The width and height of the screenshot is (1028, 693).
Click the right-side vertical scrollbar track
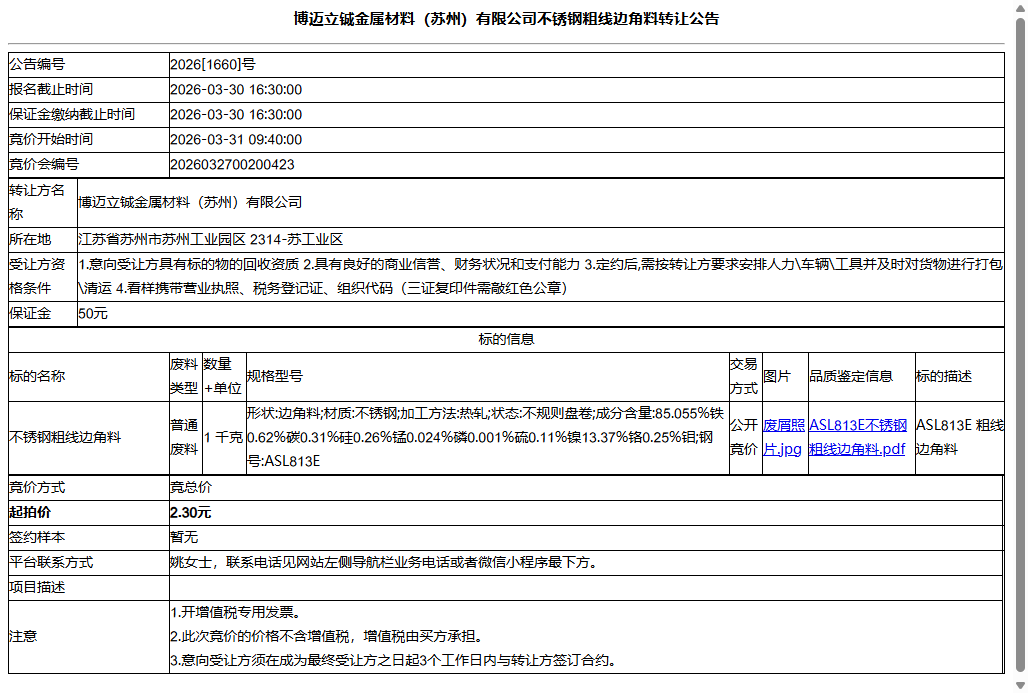click(x=1019, y=350)
